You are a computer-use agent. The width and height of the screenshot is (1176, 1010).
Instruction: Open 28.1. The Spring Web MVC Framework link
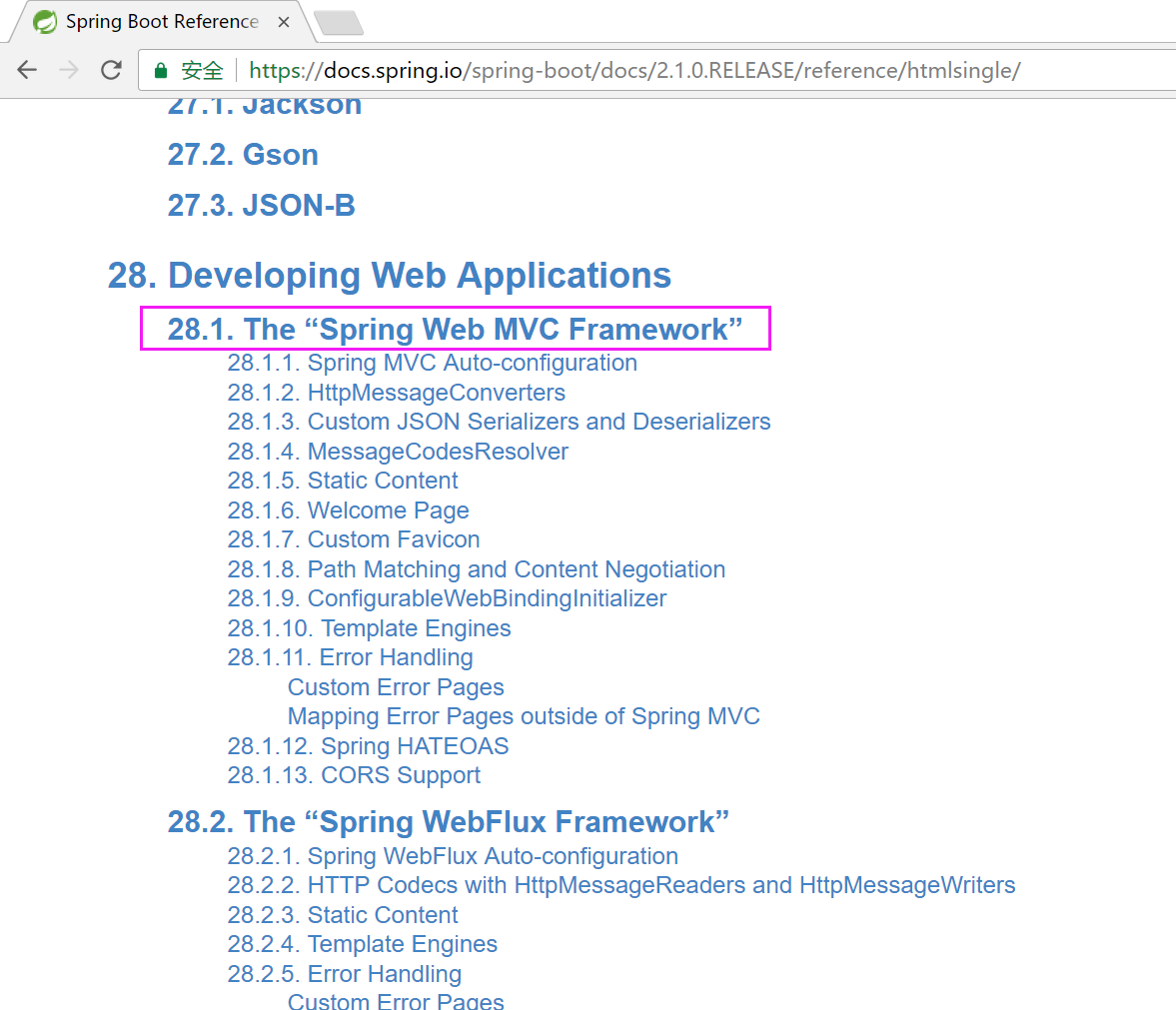pyautogui.click(x=455, y=329)
